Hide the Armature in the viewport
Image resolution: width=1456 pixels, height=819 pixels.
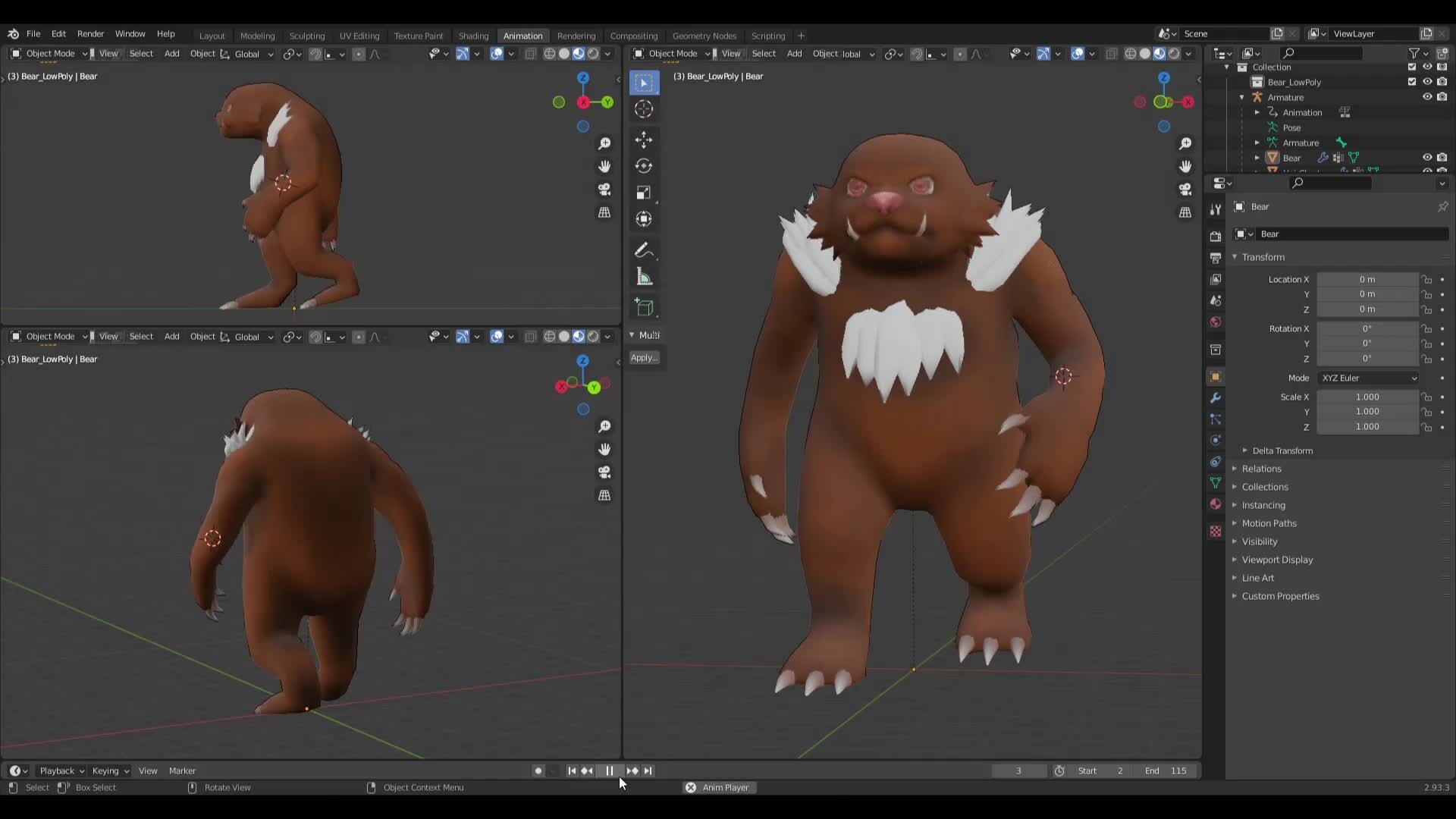point(1428,96)
